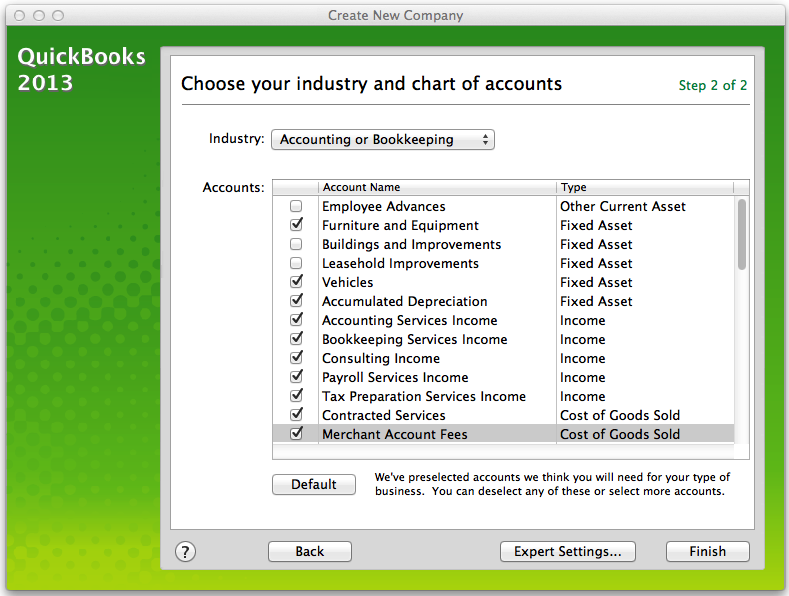Check the Leasehold Improvements checkbox

coord(296,263)
